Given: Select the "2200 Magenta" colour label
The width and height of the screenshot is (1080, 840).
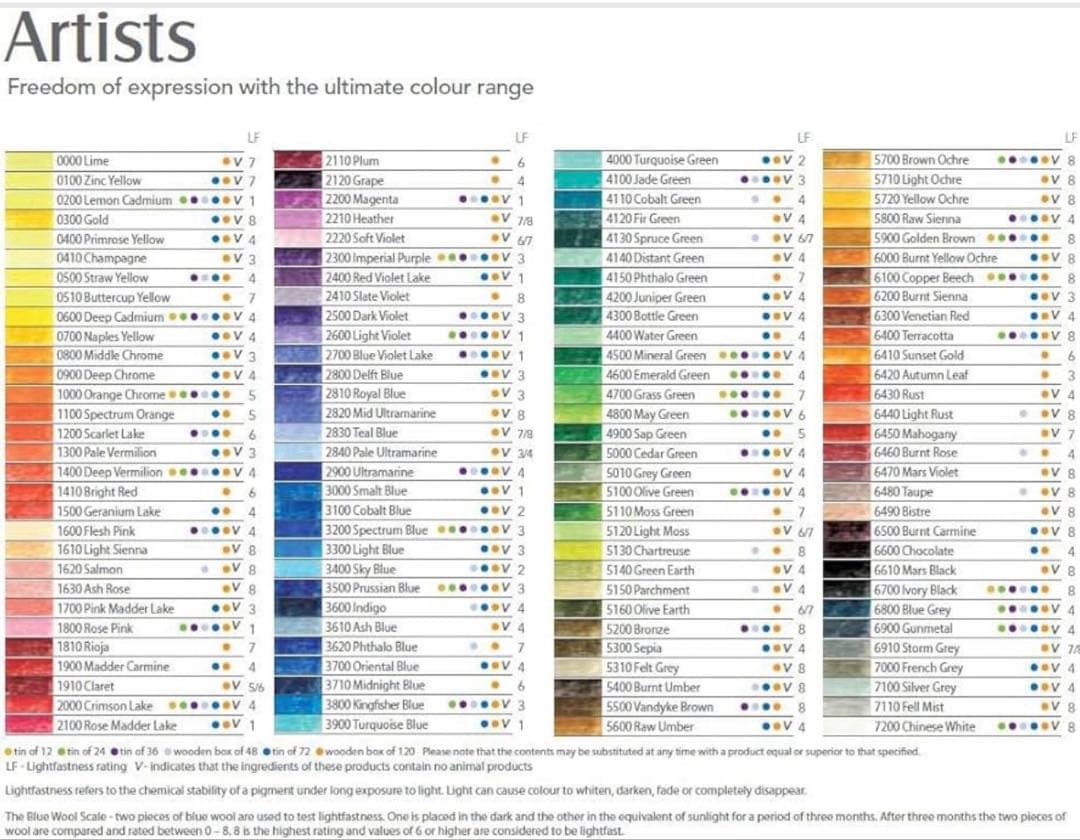Looking at the screenshot, I should coord(362,200).
